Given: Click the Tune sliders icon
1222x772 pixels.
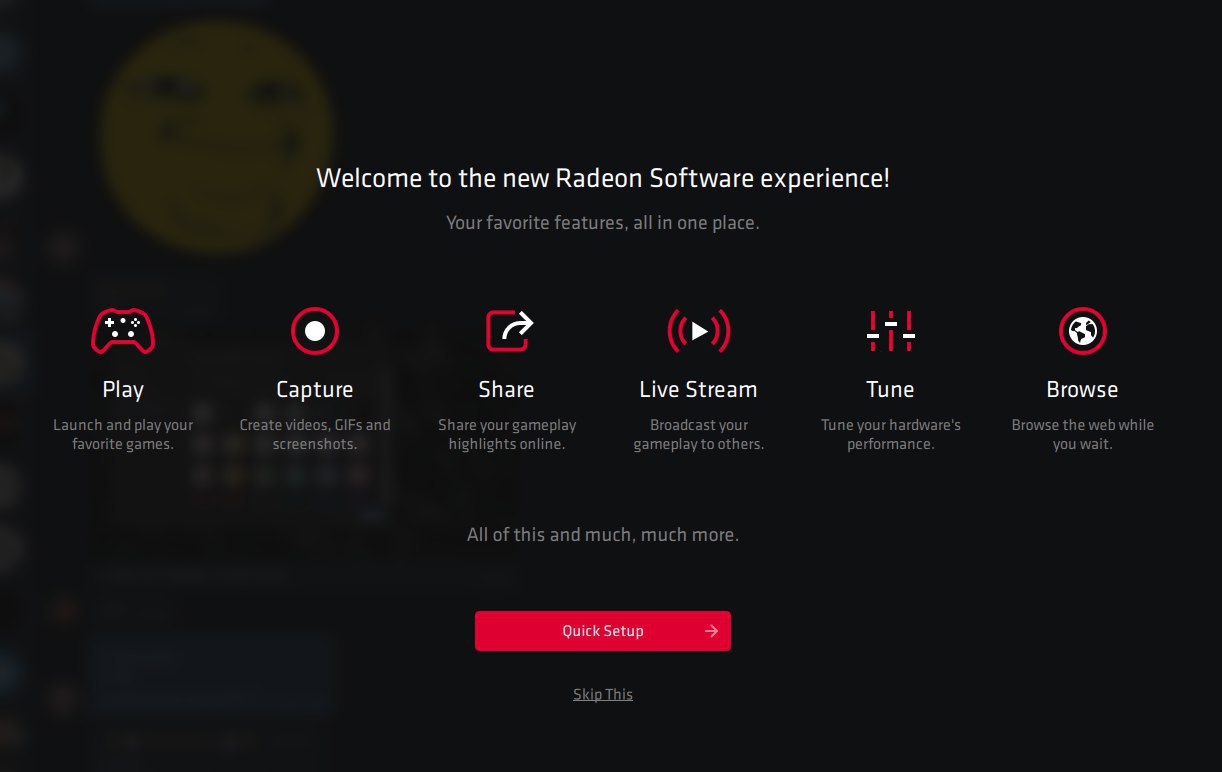Looking at the screenshot, I should 890,331.
